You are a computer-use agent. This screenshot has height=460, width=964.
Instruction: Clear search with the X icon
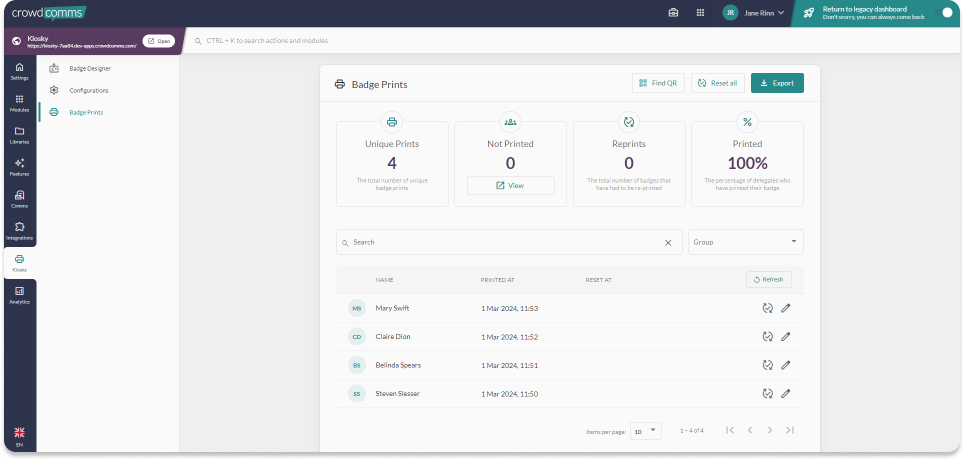(668, 242)
